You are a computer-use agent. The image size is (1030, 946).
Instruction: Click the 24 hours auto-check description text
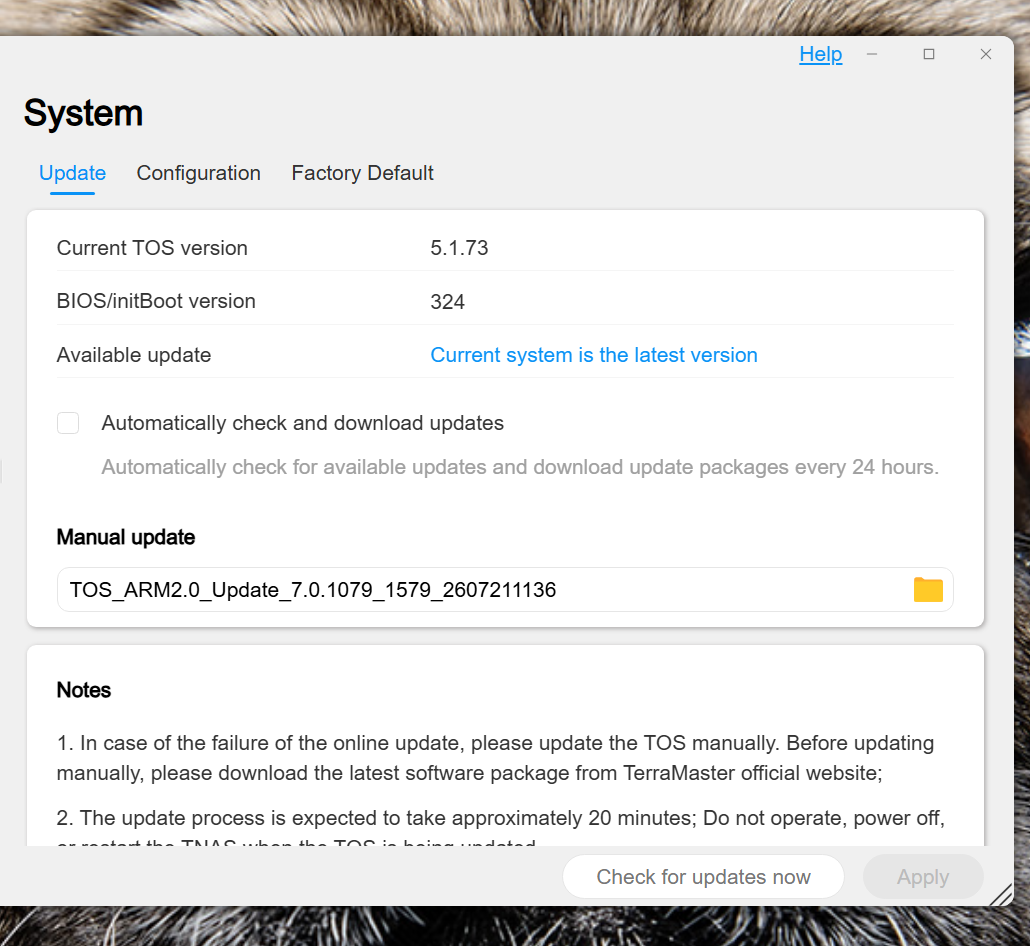point(520,467)
